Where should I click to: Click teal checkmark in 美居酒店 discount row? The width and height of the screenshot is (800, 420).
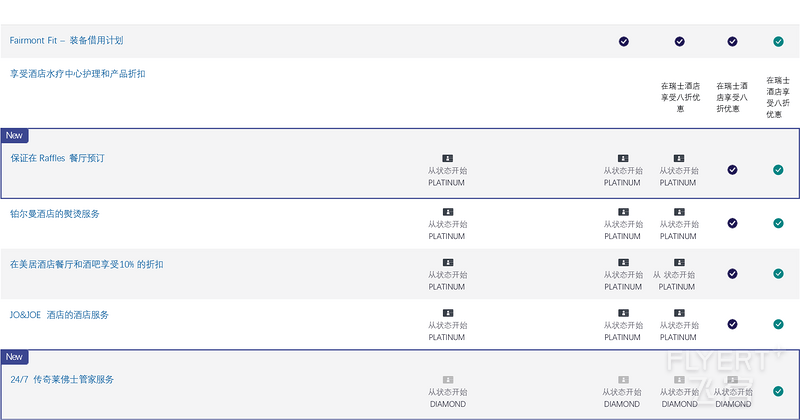778,274
